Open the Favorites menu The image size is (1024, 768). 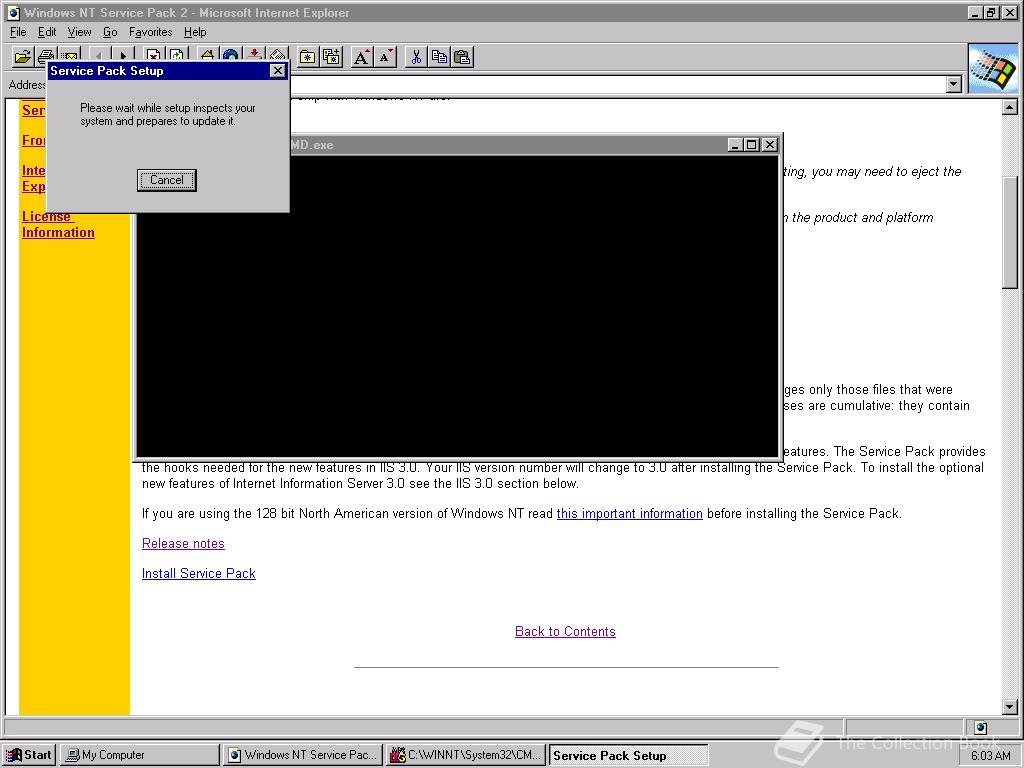(x=150, y=32)
